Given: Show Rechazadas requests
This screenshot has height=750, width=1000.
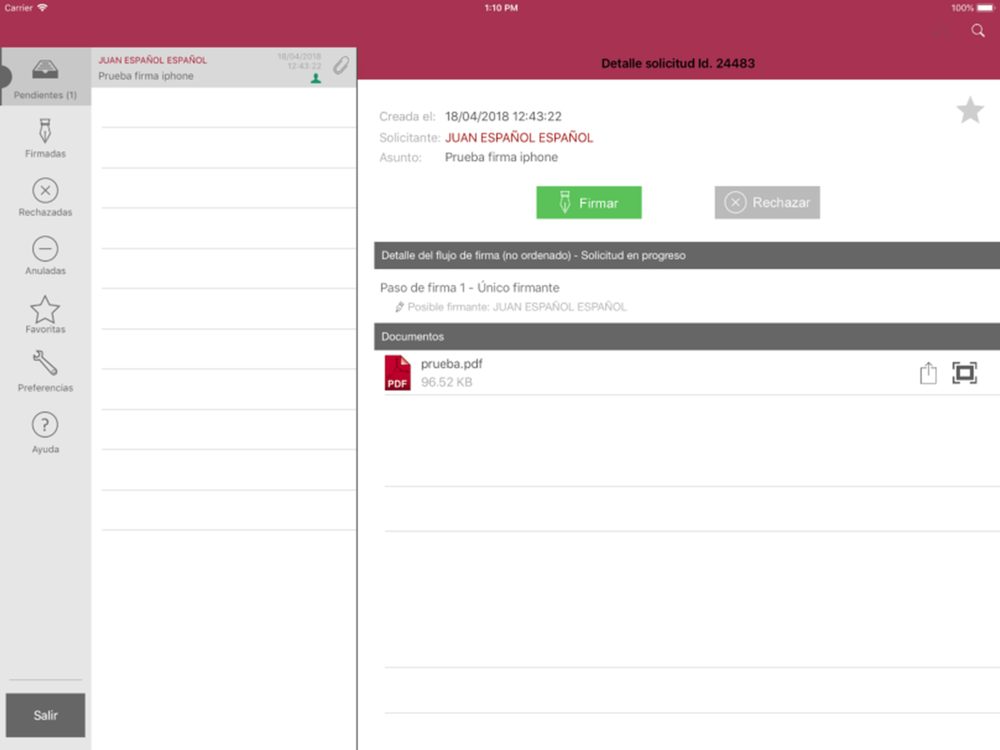Looking at the screenshot, I should tap(45, 197).
